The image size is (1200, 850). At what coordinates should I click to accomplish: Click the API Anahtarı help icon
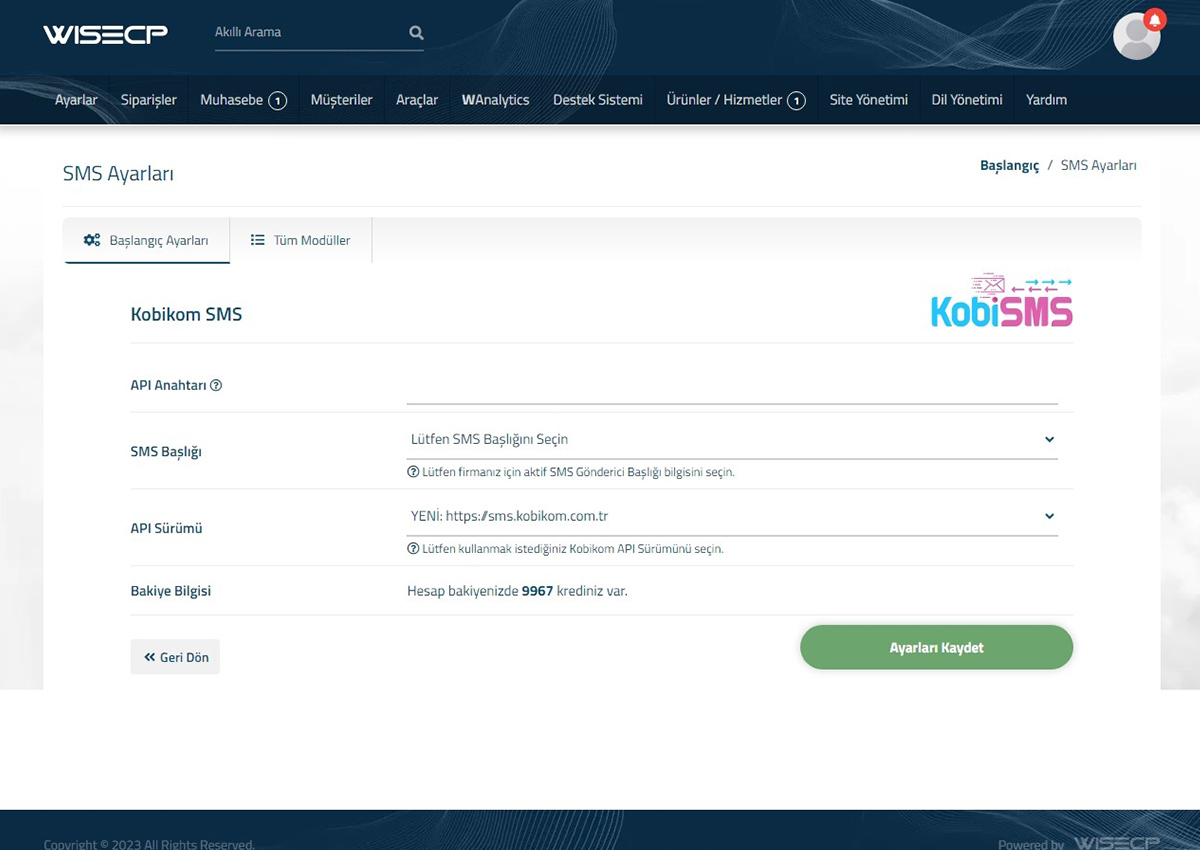coord(216,386)
